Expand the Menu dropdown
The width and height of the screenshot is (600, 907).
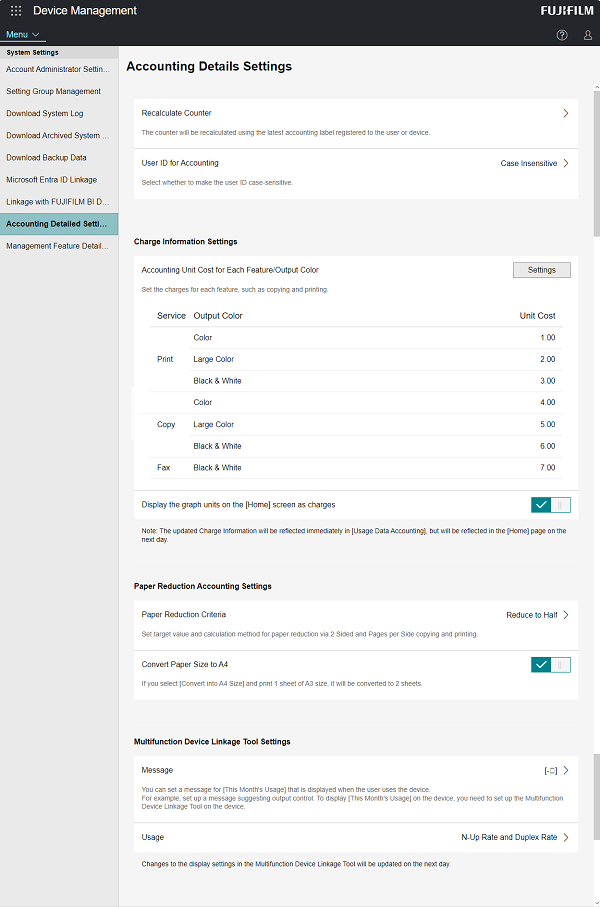point(23,35)
